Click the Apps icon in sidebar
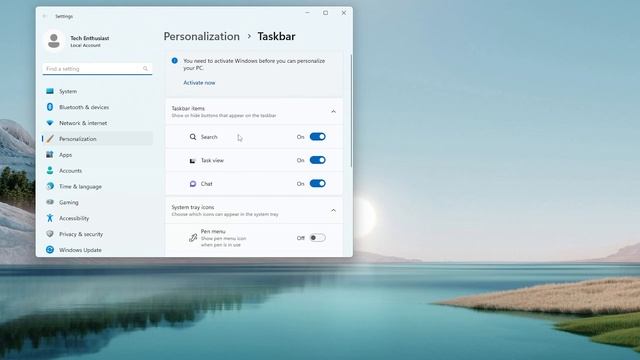Image resolution: width=640 pixels, height=360 pixels. point(50,155)
